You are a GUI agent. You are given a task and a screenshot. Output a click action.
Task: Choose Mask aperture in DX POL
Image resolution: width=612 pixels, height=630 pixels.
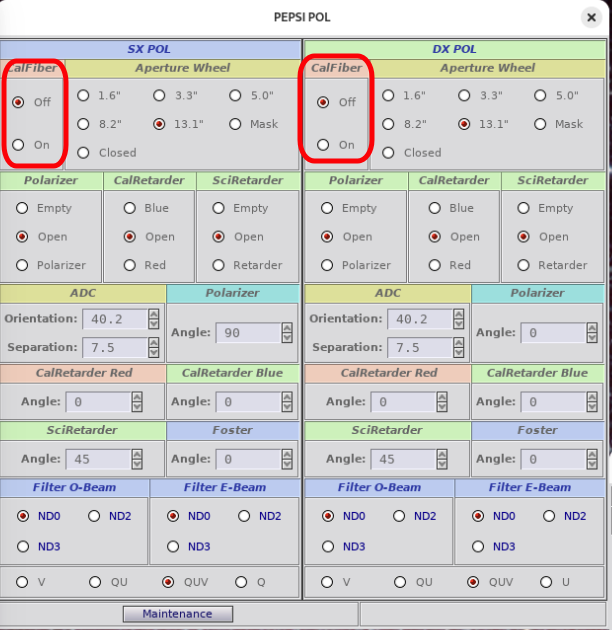pyautogui.click(x=541, y=124)
